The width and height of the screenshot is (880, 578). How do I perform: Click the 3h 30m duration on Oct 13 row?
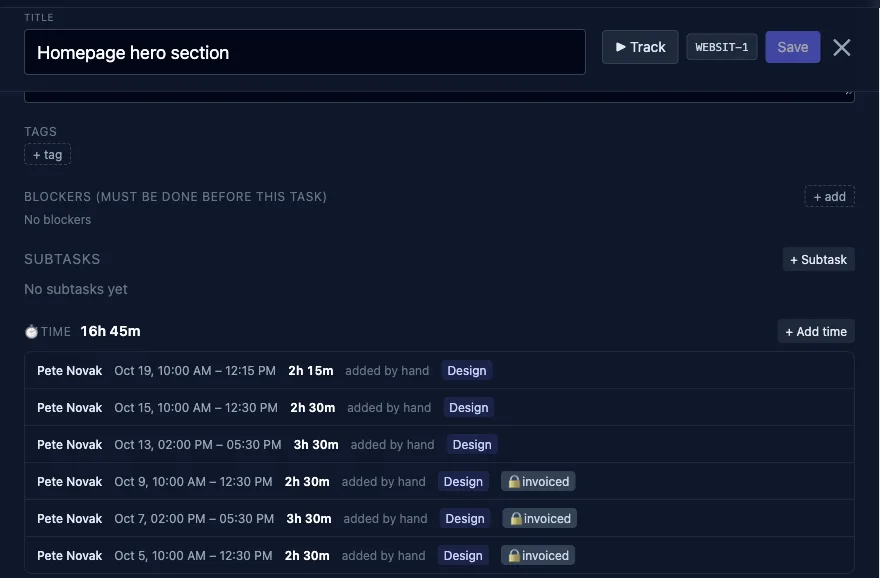click(x=316, y=444)
